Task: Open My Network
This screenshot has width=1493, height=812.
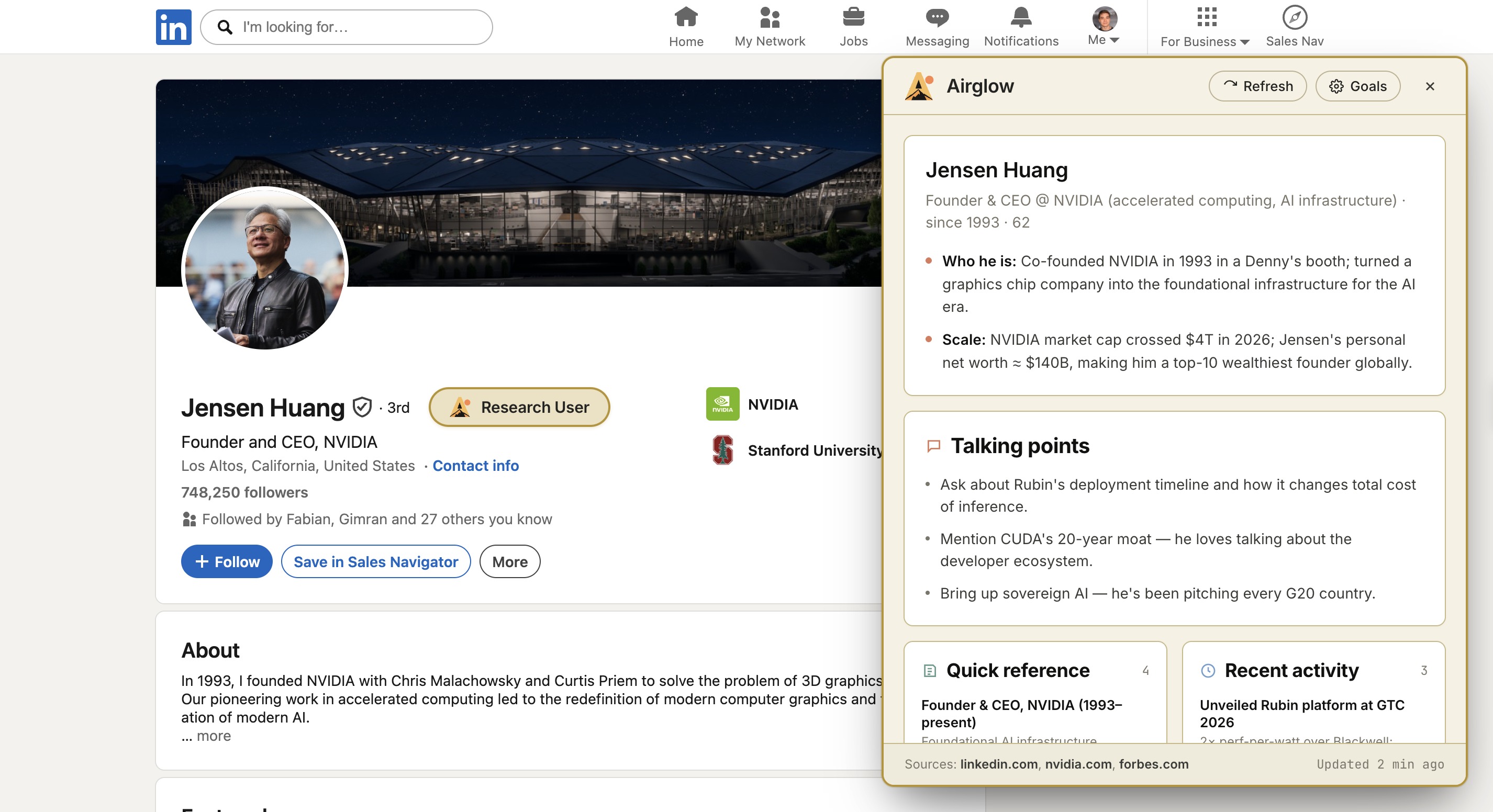Action: [769, 27]
